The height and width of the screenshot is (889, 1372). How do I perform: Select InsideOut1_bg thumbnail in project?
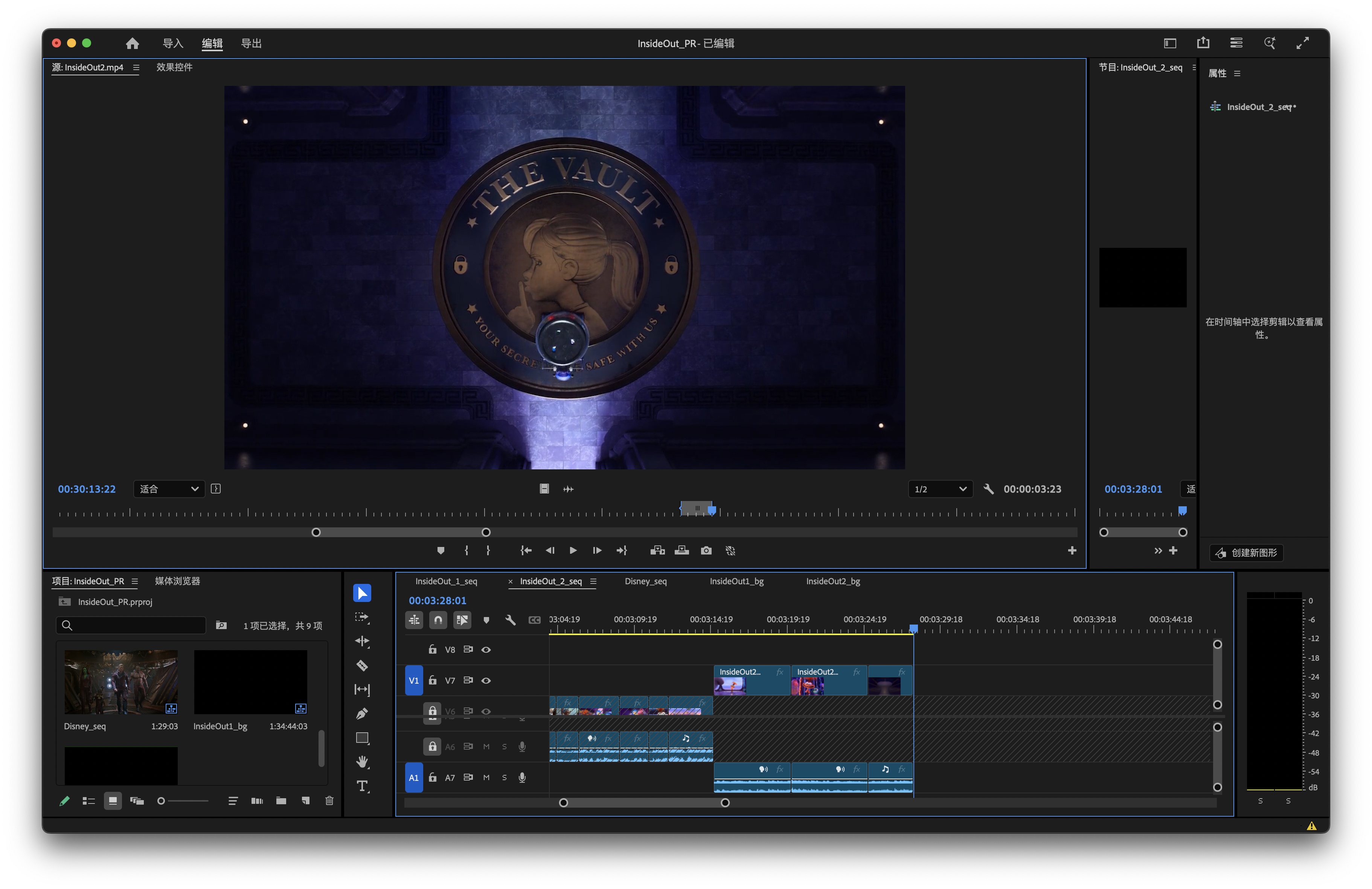(250, 682)
